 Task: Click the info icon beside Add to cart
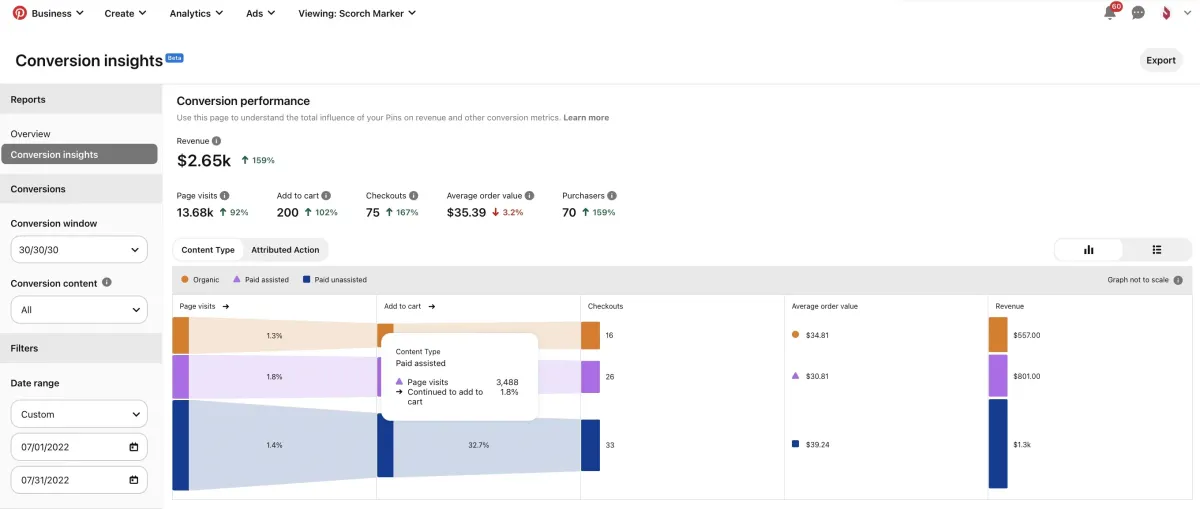(x=326, y=196)
